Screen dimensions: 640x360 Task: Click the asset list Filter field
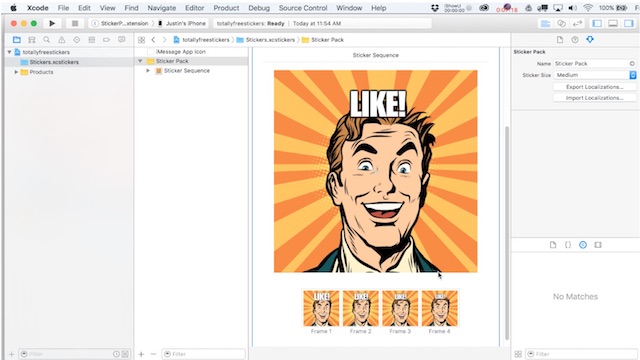[204, 354]
